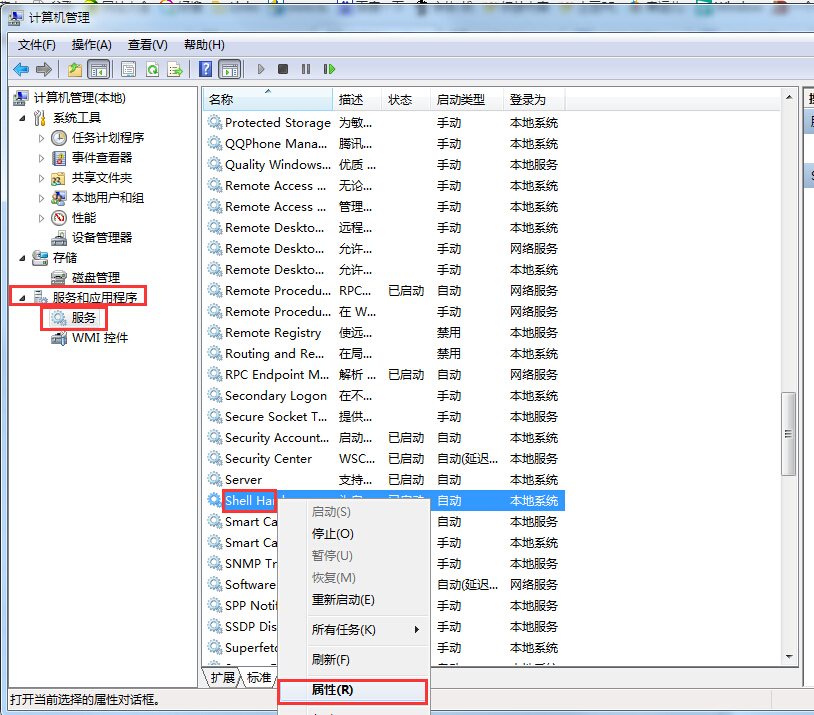
Task: Open Help via the blue question icon
Action: click(206, 69)
